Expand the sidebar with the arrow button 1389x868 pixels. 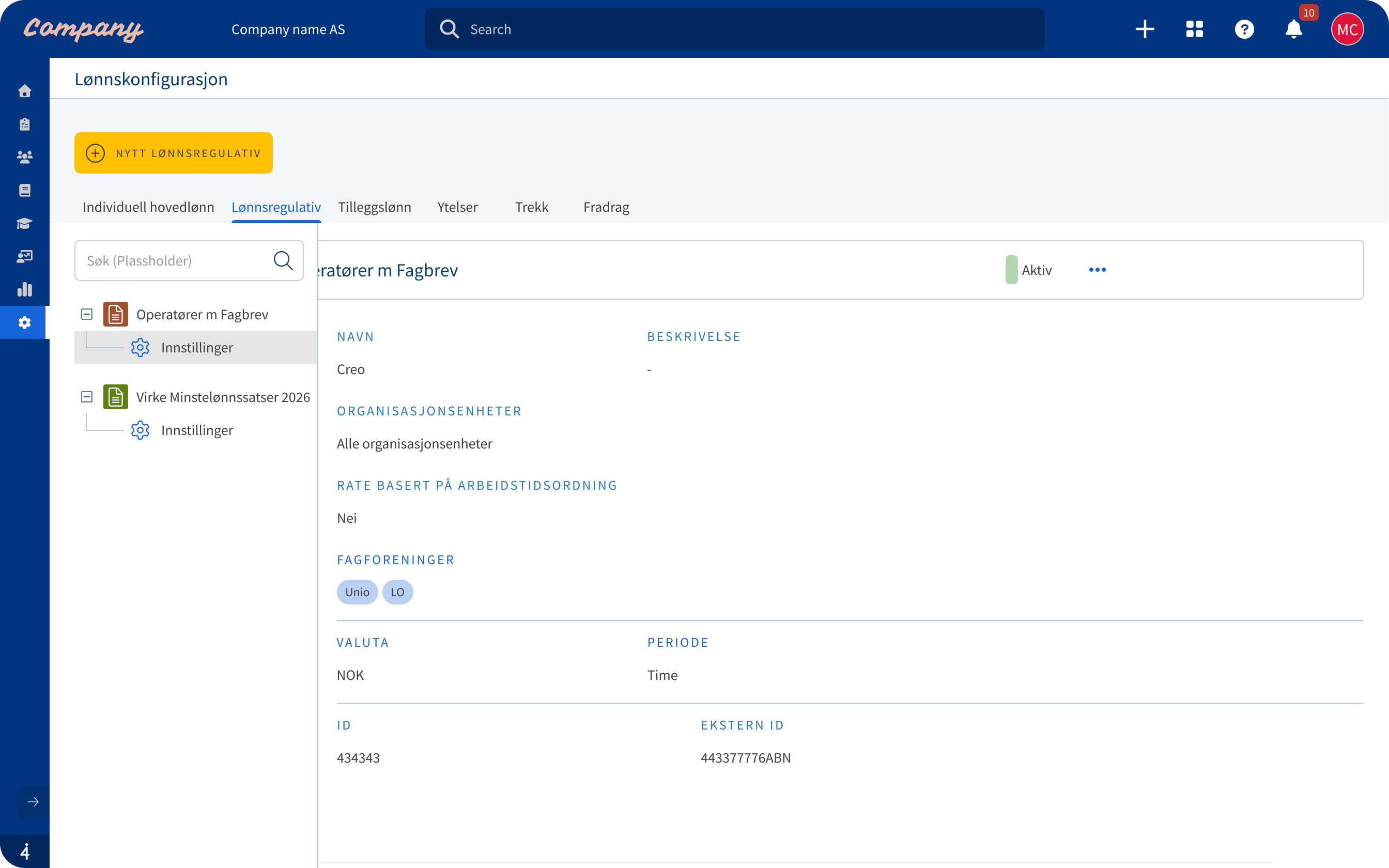pyautogui.click(x=33, y=801)
